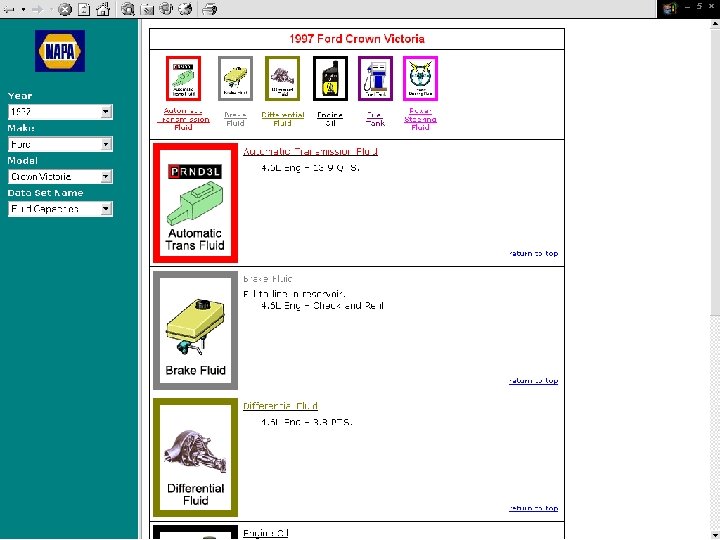Click the vertical scrollbar thumb
The width and height of the screenshot is (720, 540).
[x=715, y=173]
